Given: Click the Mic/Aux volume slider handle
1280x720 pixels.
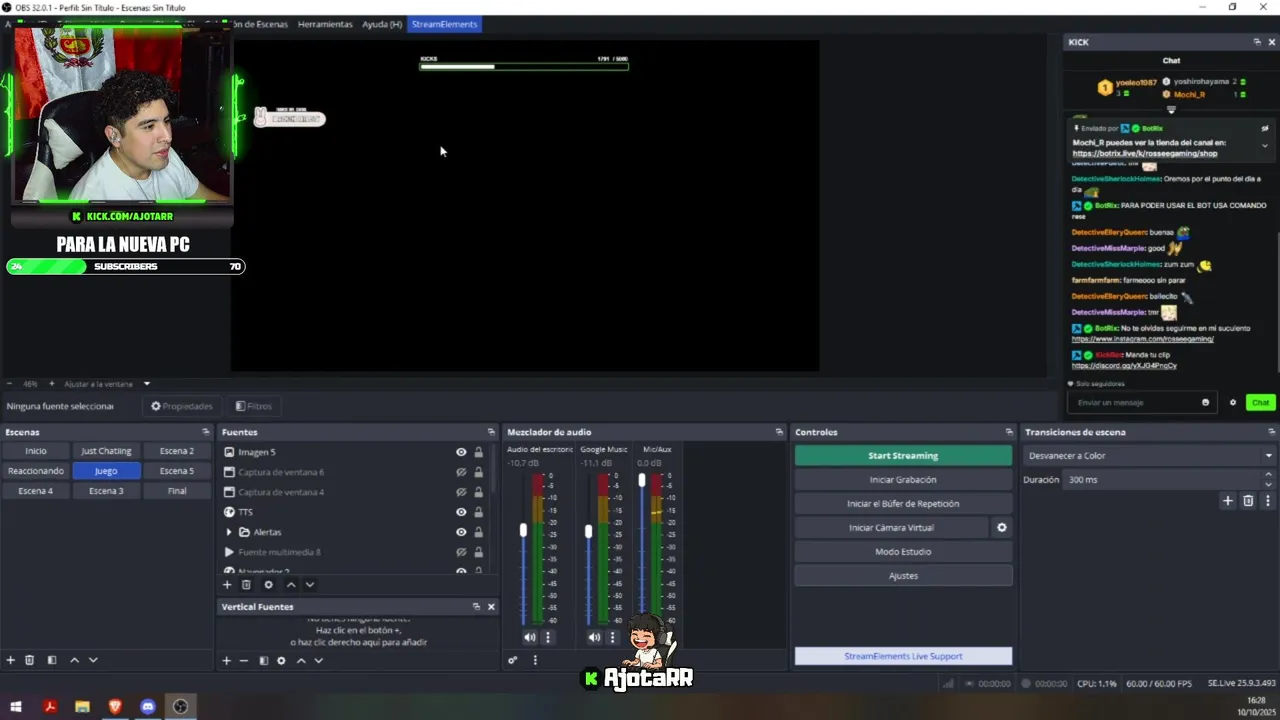Looking at the screenshot, I should coord(642,480).
